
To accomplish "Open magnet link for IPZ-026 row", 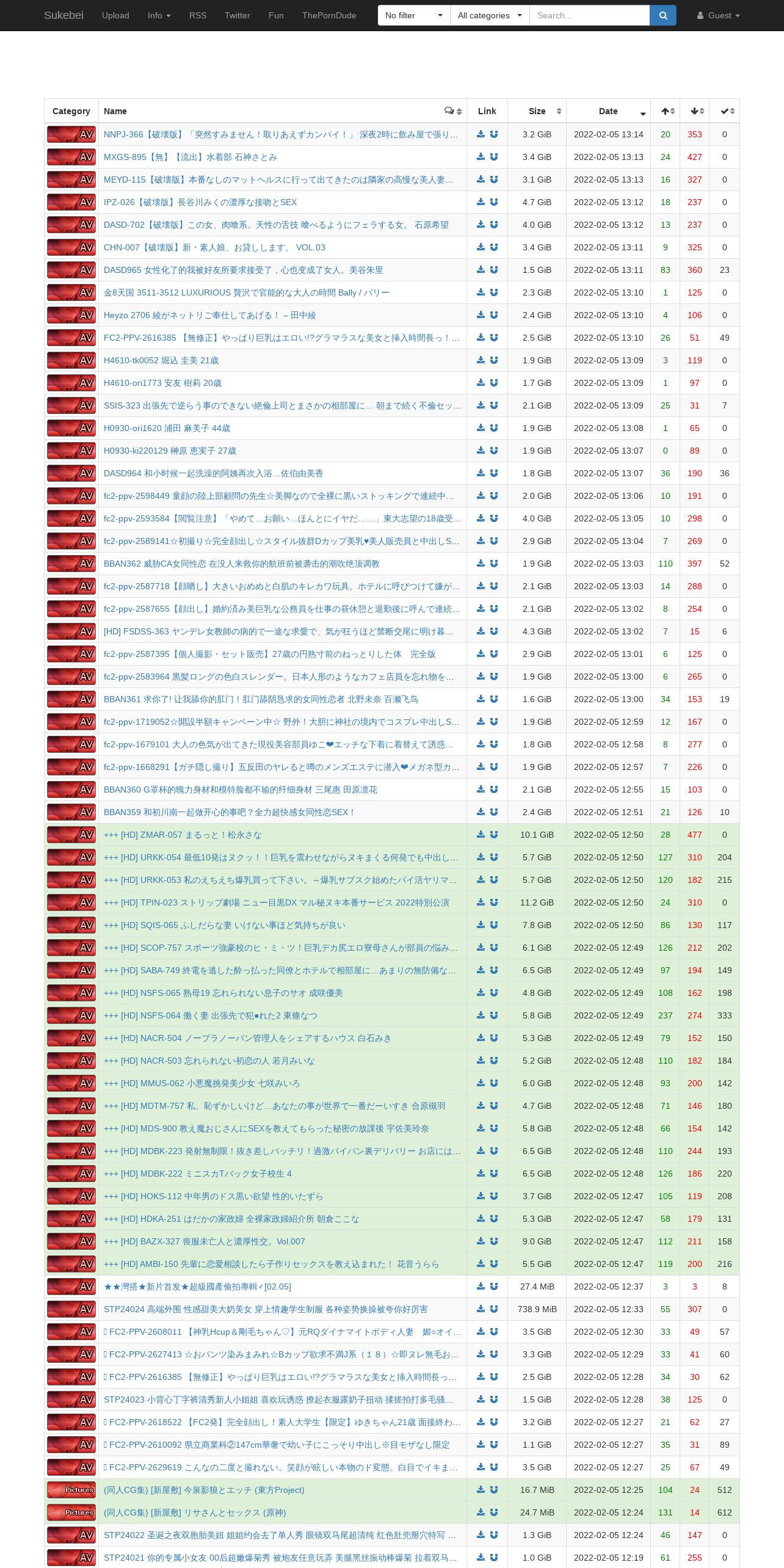I will pyautogui.click(x=494, y=202).
